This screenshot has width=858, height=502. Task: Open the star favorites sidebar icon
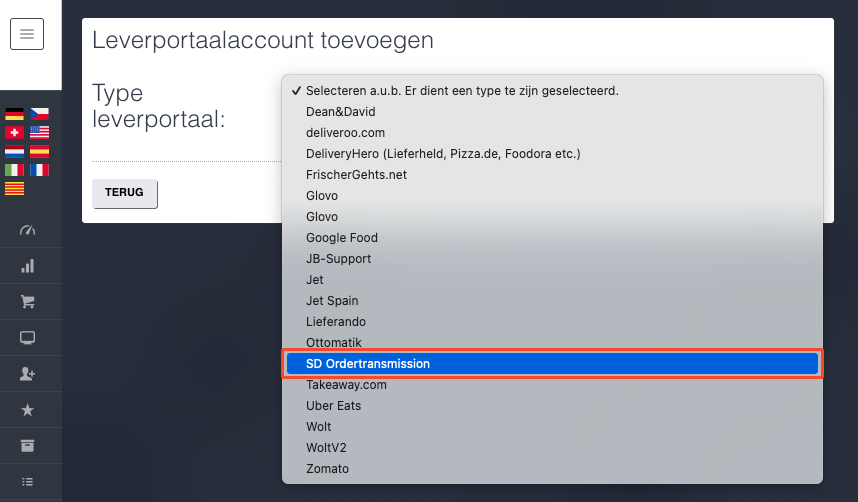pyautogui.click(x=27, y=410)
